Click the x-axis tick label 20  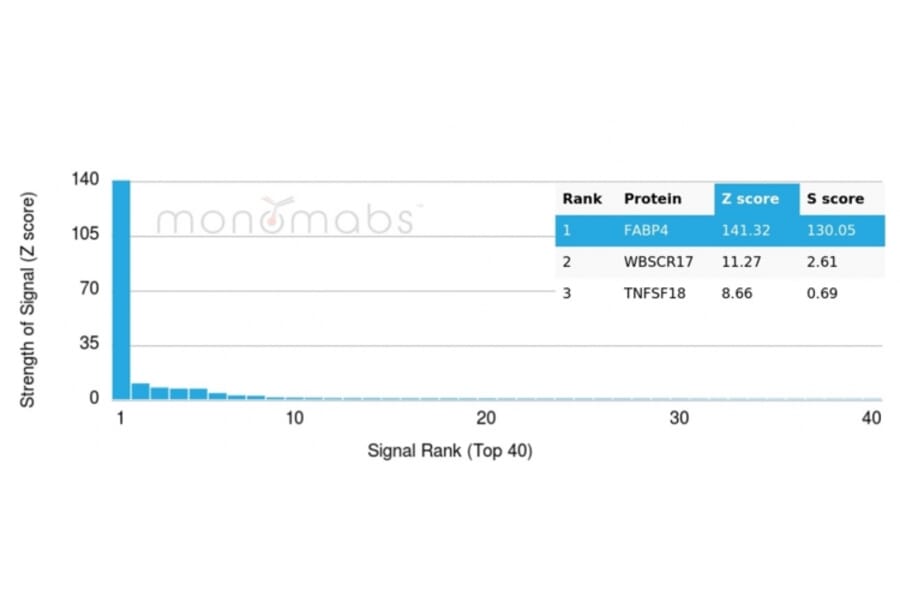point(486,418)
